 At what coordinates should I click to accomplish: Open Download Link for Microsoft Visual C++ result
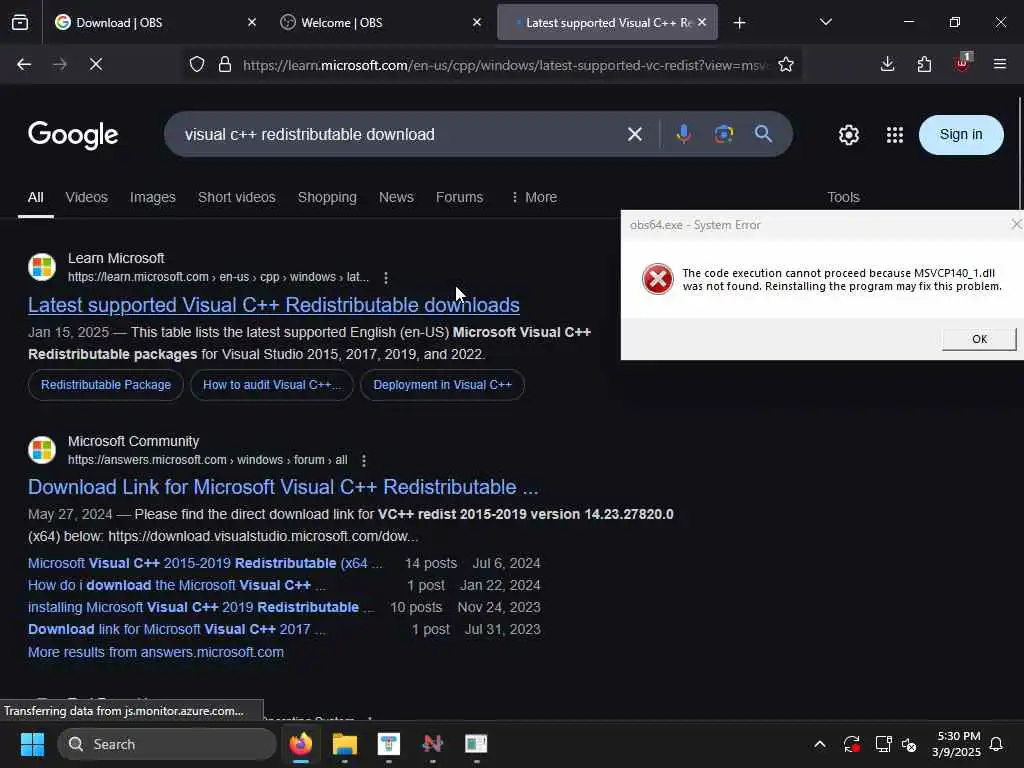click(283, 487)
